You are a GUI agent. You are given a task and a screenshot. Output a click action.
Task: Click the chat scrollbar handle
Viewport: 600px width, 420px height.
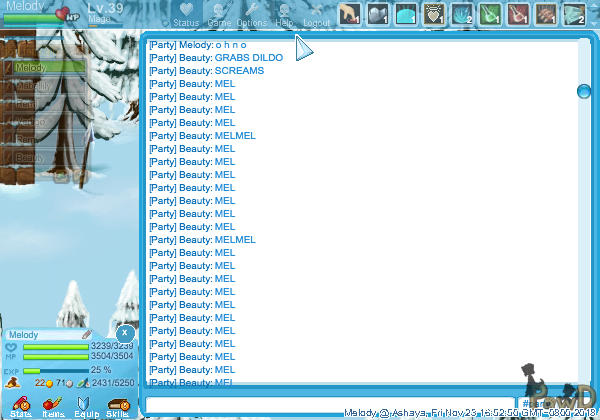tap(584, 92)
